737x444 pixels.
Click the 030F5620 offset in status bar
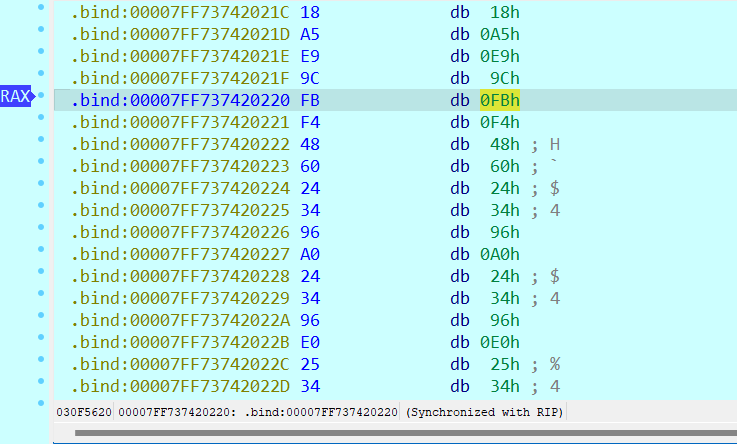click(x=84, y=412)
